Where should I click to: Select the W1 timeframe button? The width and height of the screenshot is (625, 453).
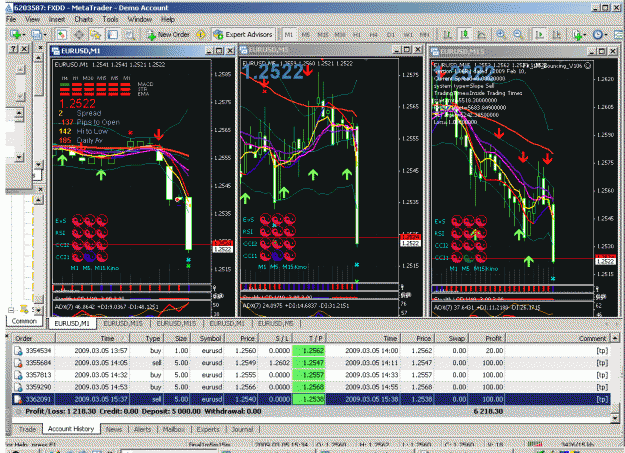[x=408, y=35]
